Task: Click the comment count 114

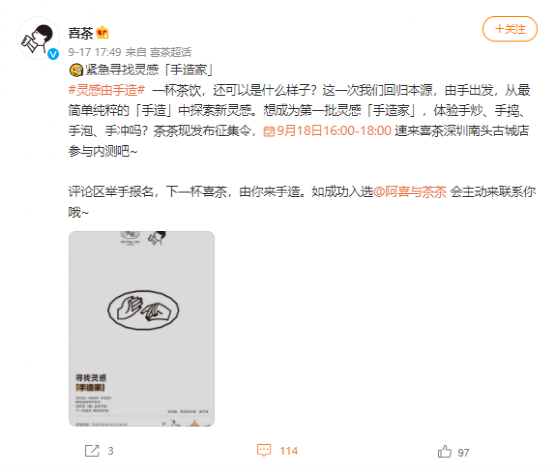Action: [289, 451]
